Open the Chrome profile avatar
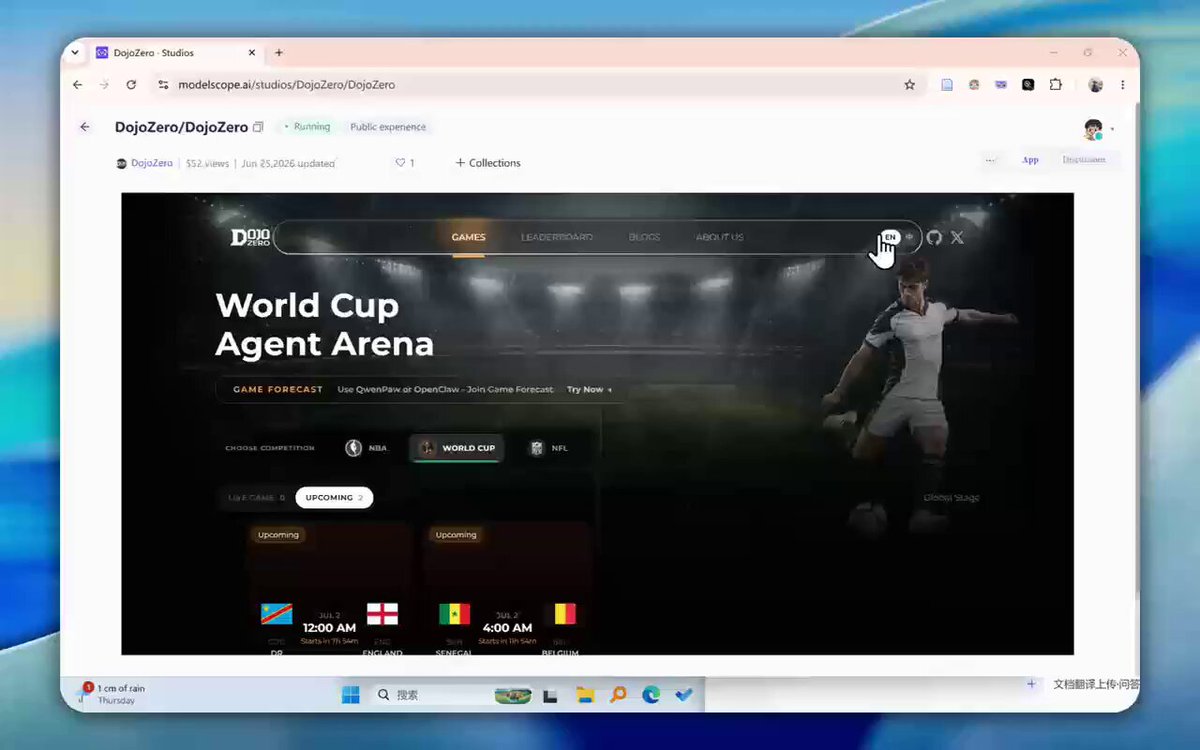1200x750 pixels. click(x=1095, y=85)
